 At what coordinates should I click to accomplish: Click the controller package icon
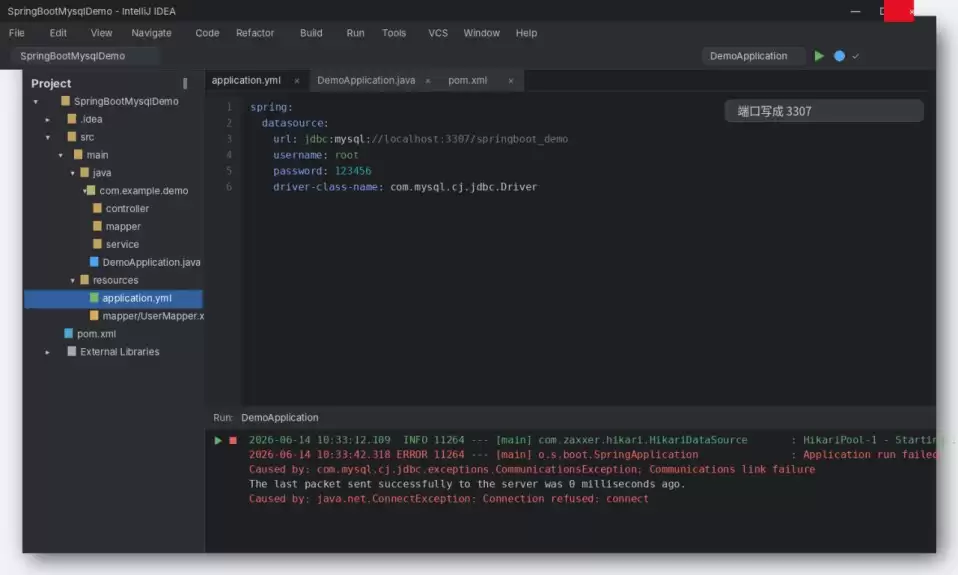tap(97, 208)
